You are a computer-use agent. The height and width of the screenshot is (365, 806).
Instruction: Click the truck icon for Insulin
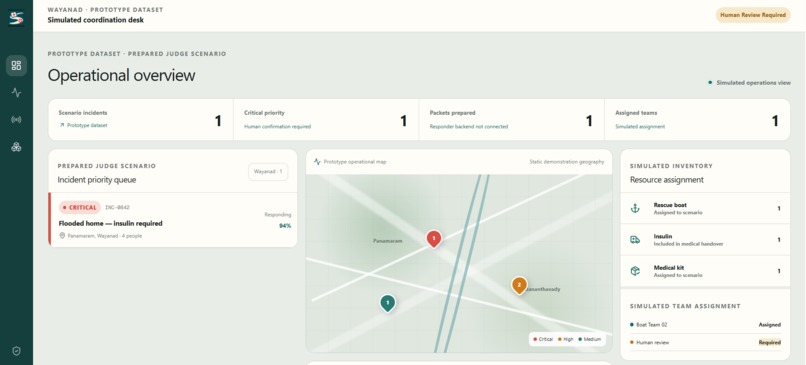pyautogui.click(x=635, y=240)
